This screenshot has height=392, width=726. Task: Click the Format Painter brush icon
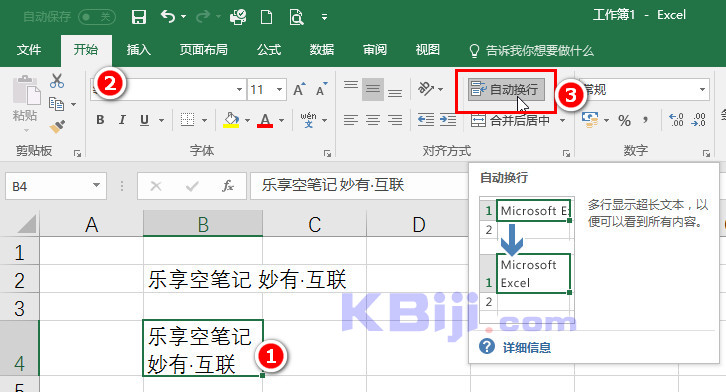[x=57, y=126]
